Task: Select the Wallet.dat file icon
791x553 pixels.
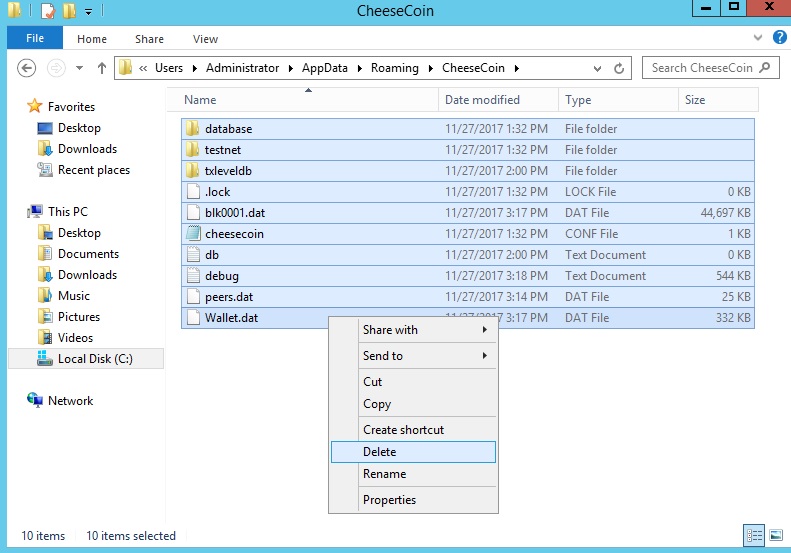Action: coord(193,317)
